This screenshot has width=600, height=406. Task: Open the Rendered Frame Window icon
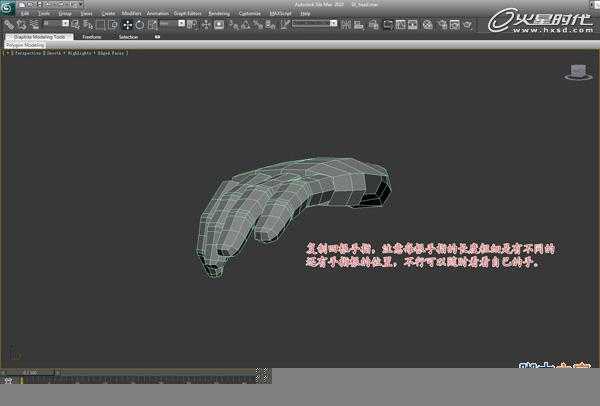[455, 25]
